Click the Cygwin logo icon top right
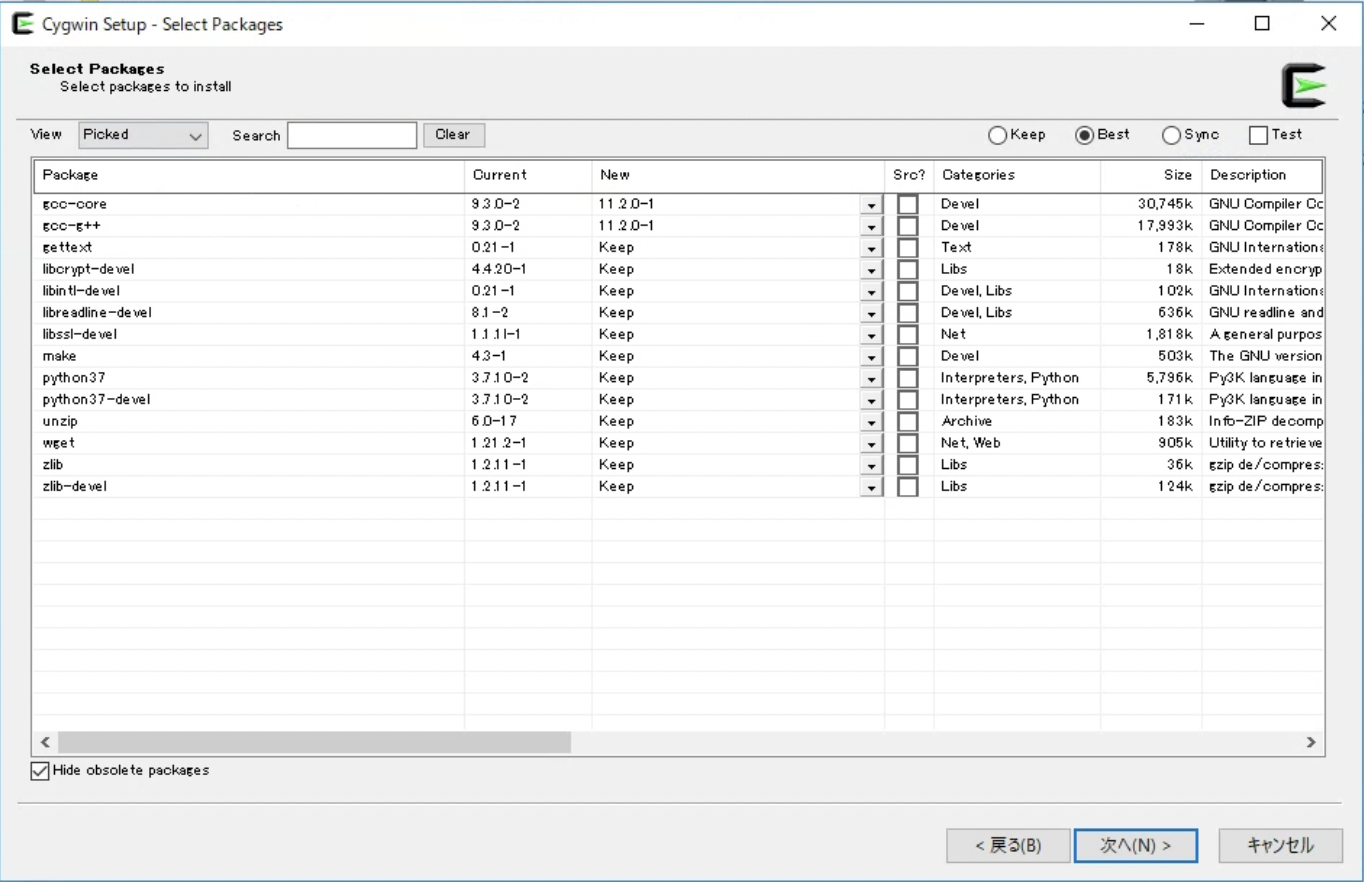 [1303, 85]
